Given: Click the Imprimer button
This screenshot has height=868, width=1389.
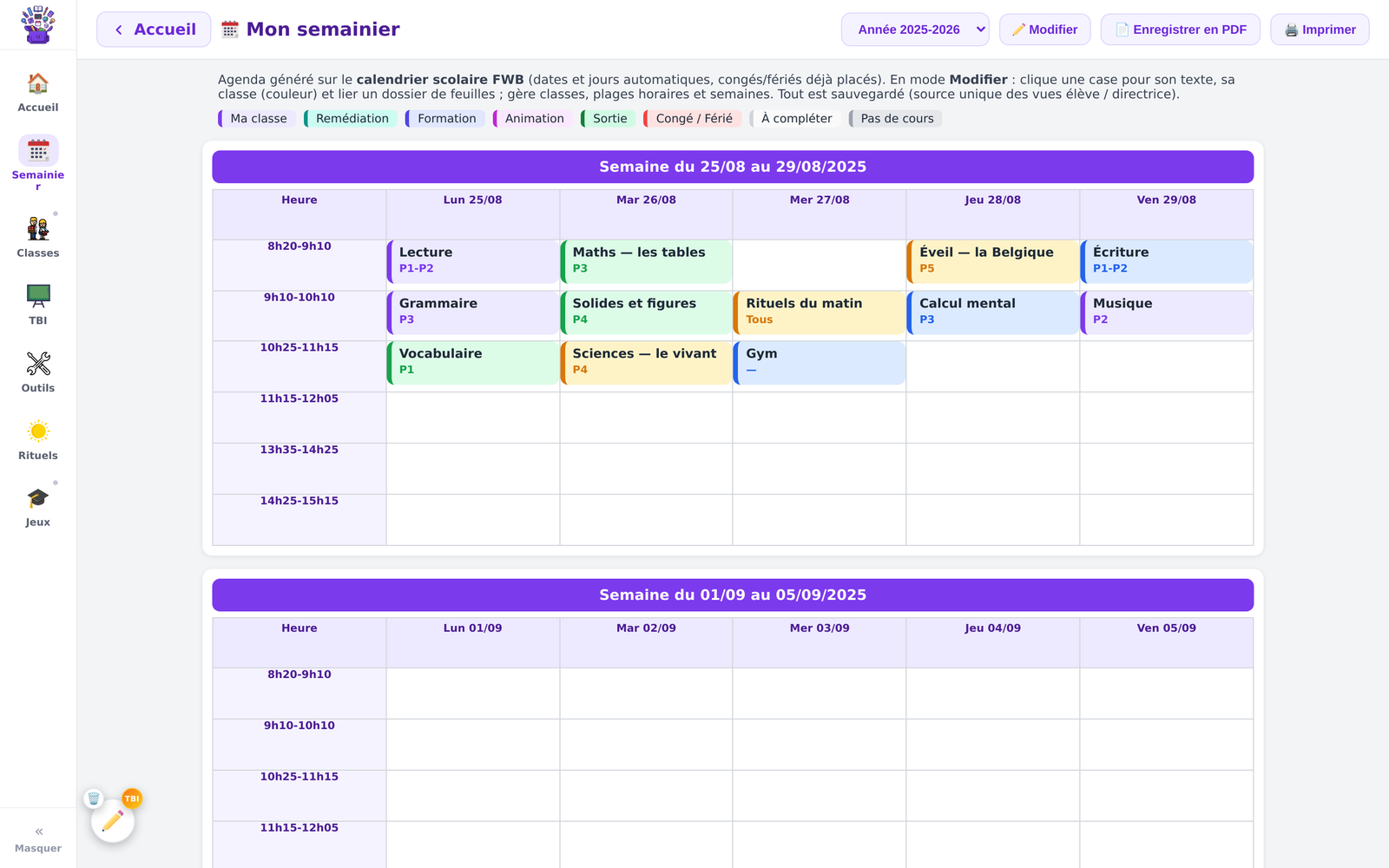Looking at the screenshot, I should coord(1320,30).
